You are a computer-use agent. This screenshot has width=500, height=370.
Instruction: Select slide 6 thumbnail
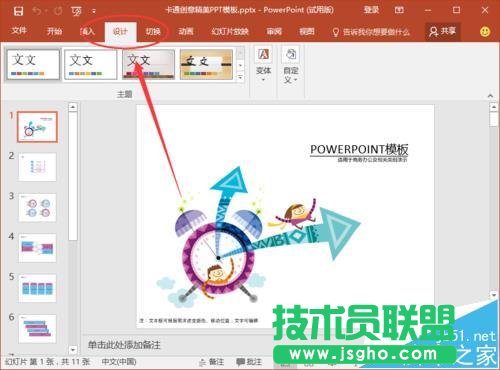click(x=37, y=328)
